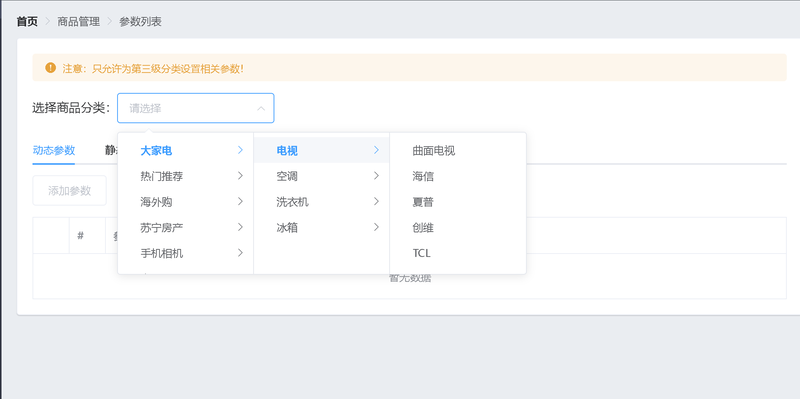Expand the 海外购 submenu arrow
800x399 pixels.
[x=240, y=202]
